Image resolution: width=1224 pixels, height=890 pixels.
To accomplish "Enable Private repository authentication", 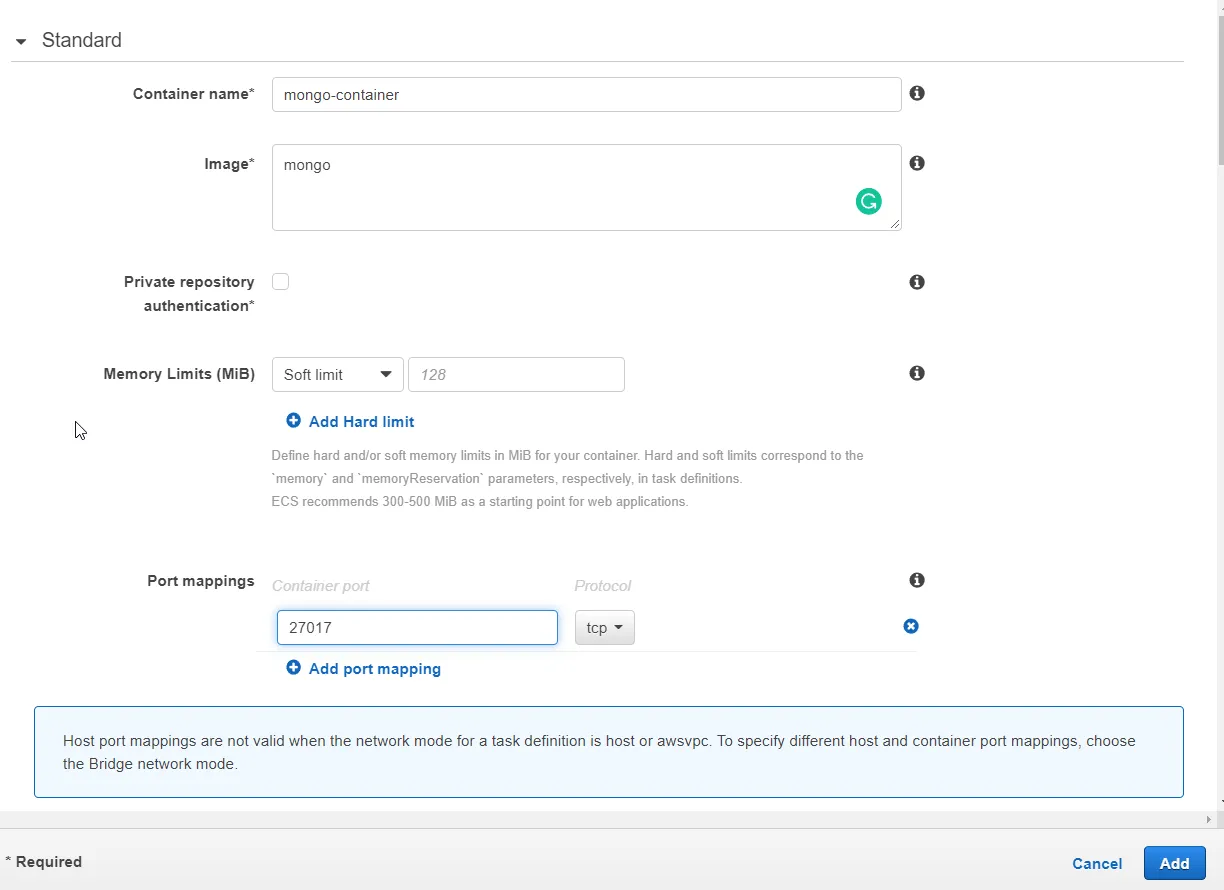I will click(280, 281).
